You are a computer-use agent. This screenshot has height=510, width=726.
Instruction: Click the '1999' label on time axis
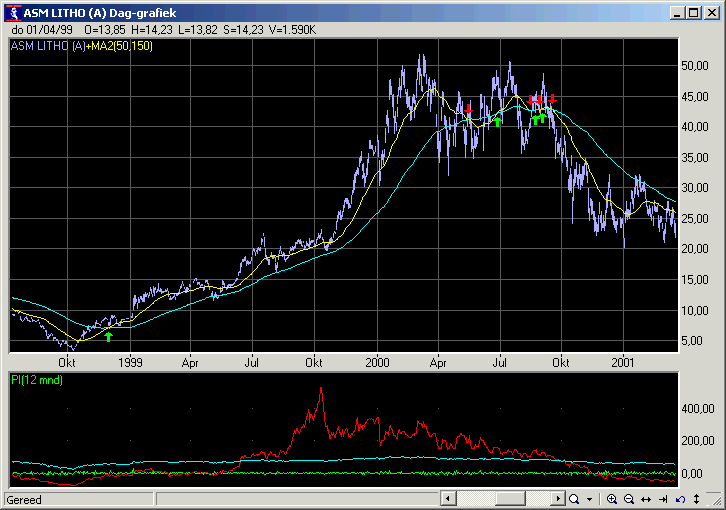click(130, 363)
